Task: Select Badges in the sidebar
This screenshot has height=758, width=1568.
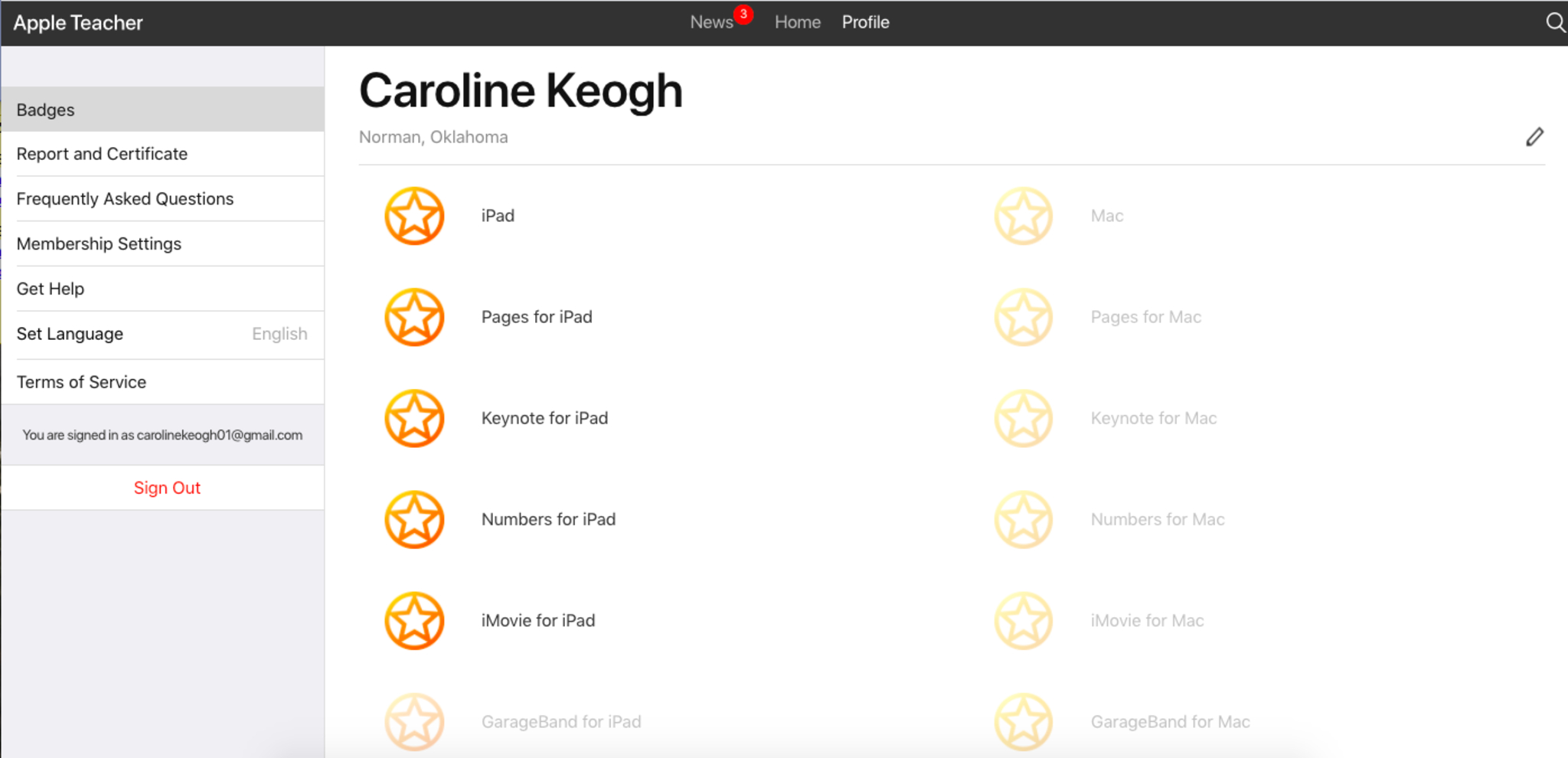Action: point(162,109)
